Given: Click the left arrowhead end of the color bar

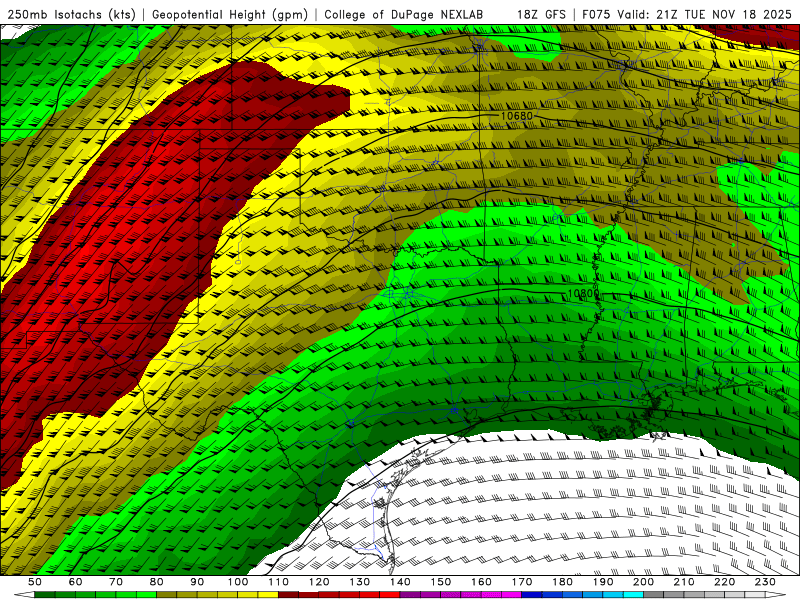Looking at the screenshot, I should (24, 595).
